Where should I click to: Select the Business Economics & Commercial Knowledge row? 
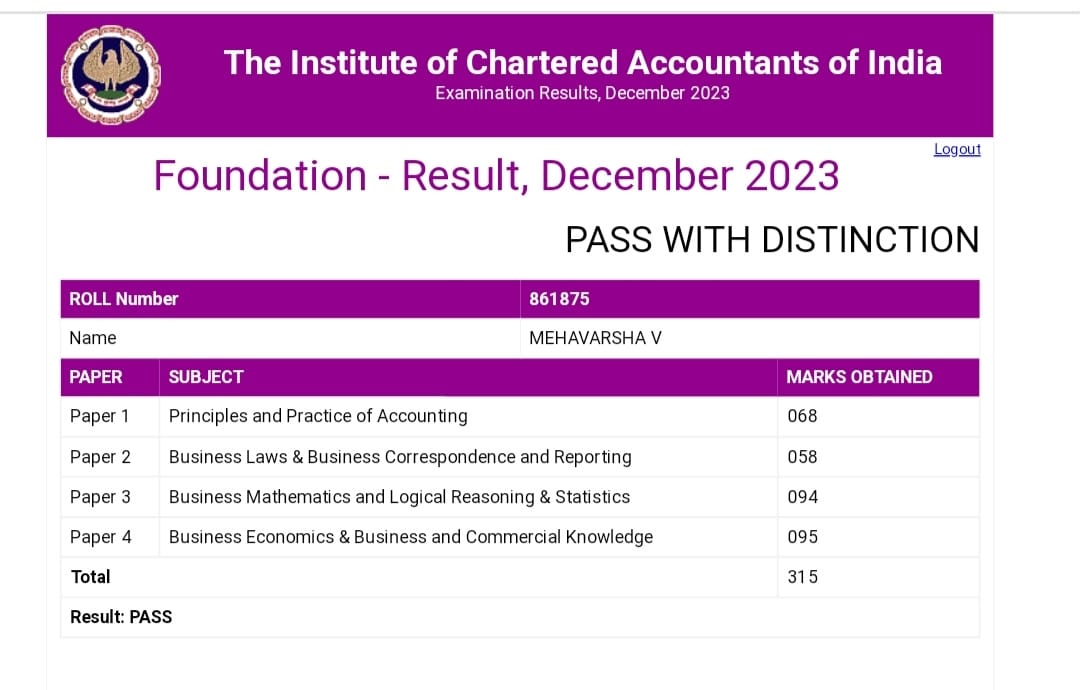tap(520, 537)
